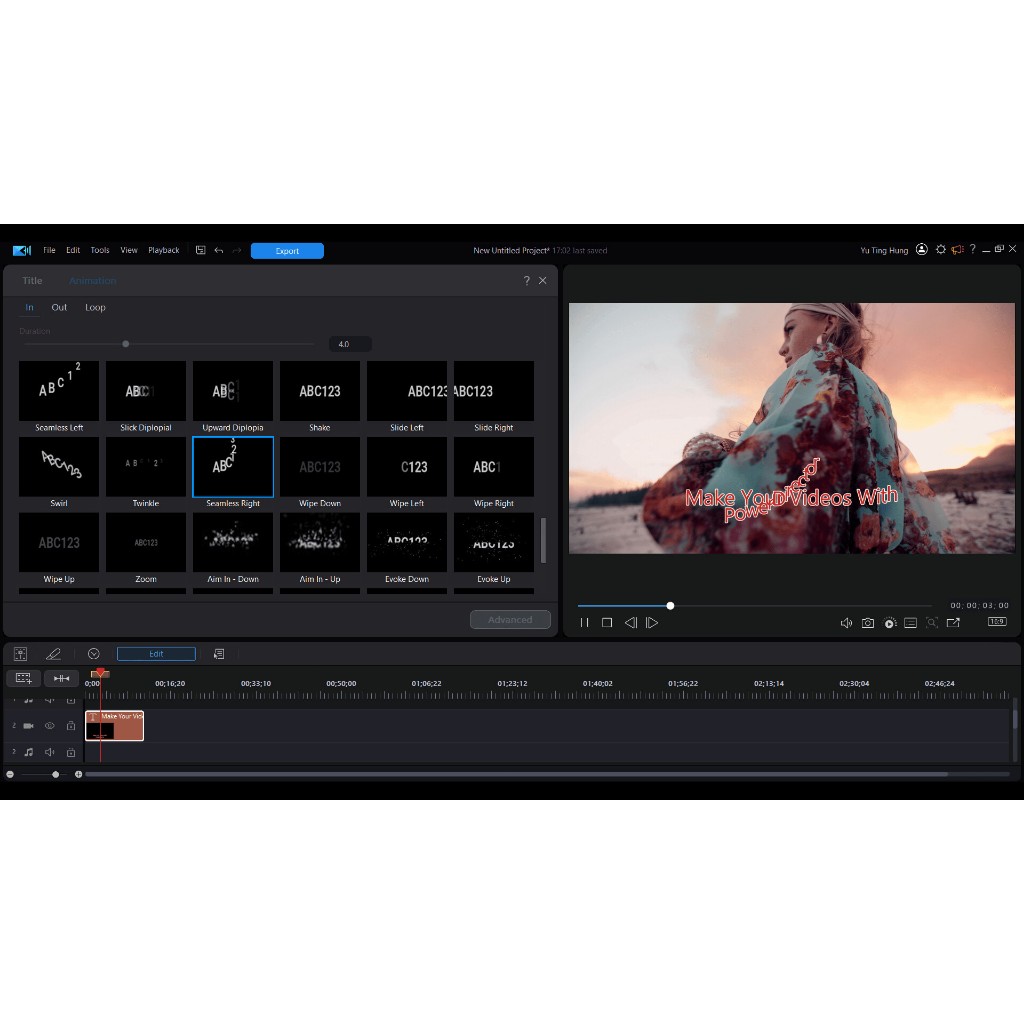Open the File menu

pyautogui.click(x=49, y=250)
